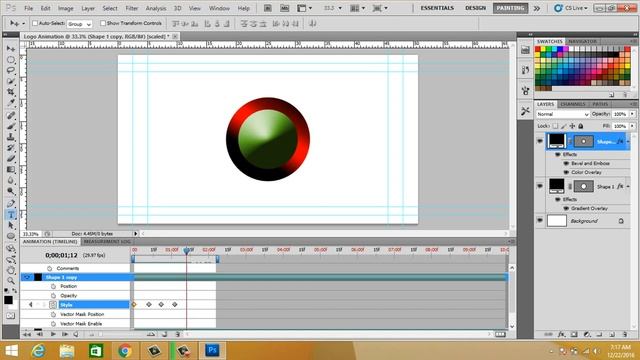640x360 pixels.
Task: Click the Painting workspace button
Action: 510,8
